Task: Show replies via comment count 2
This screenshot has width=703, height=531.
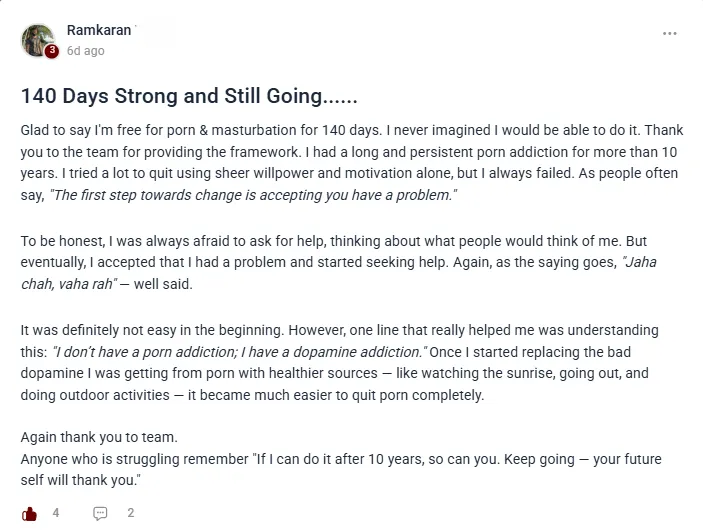Action: click(130, 513)
